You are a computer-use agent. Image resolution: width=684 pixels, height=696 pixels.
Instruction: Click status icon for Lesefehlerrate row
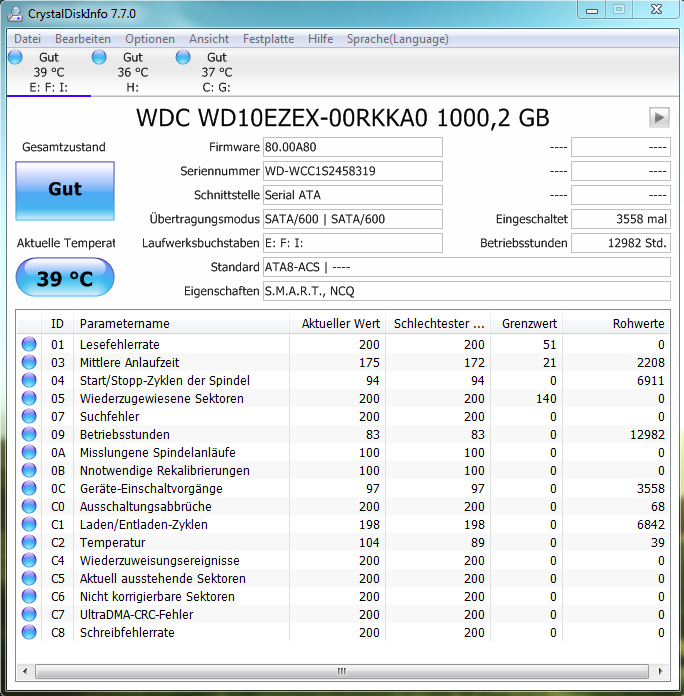29,344
